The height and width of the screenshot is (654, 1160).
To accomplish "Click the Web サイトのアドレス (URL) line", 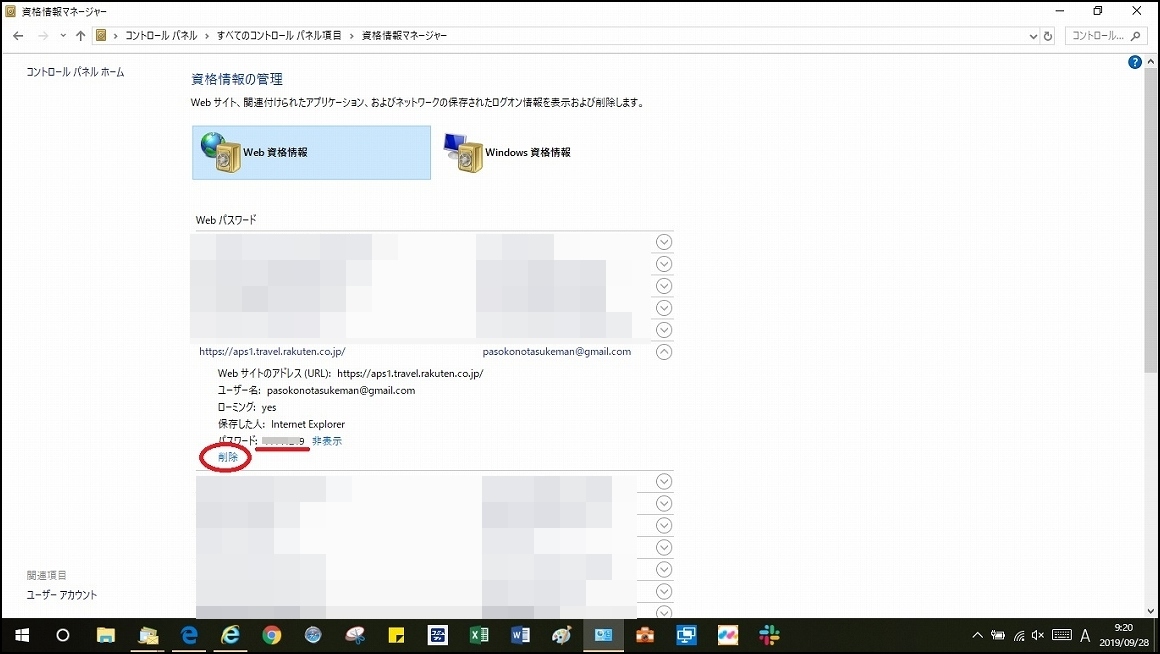I will point(351,374).
